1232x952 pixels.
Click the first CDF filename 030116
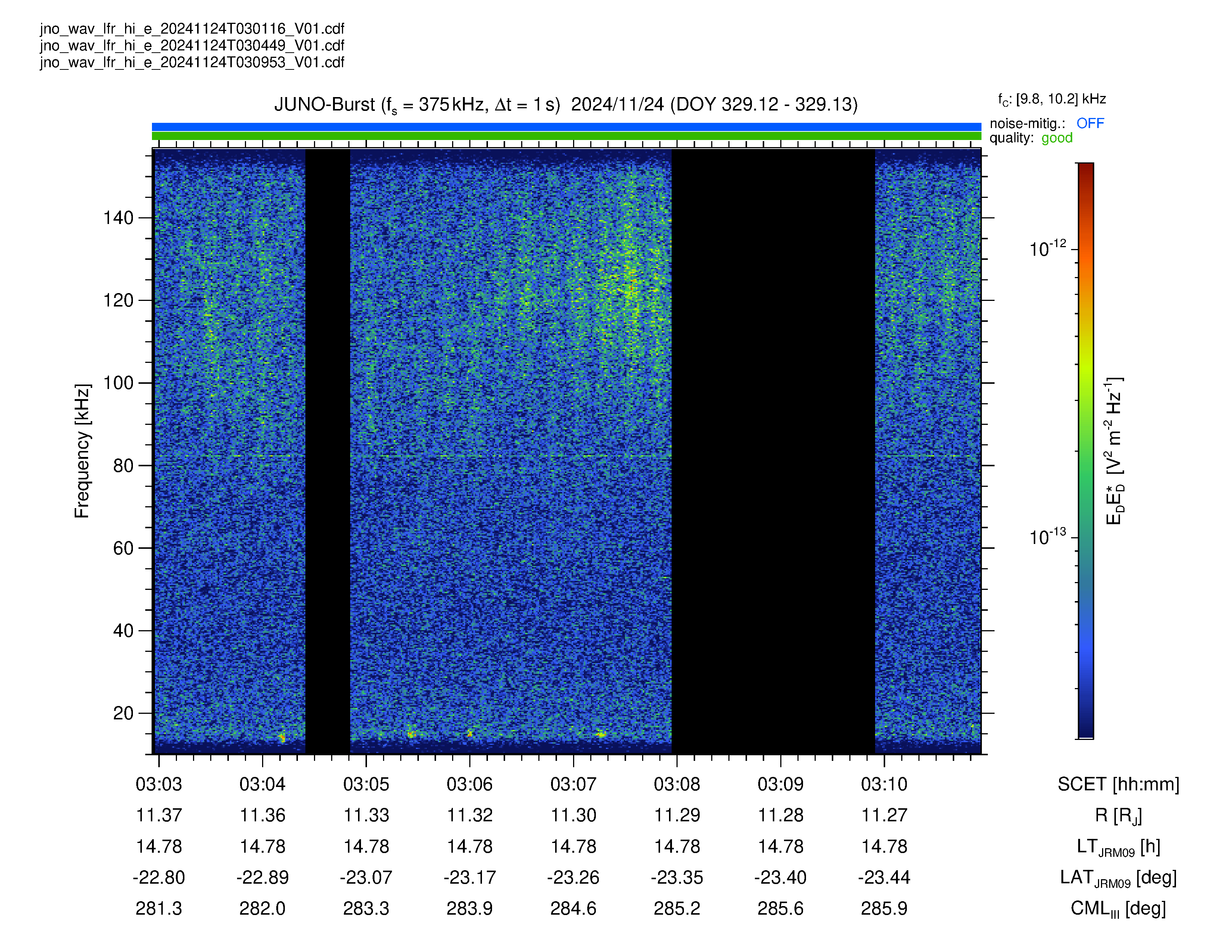pyautogui.click(x=192, y=29)
